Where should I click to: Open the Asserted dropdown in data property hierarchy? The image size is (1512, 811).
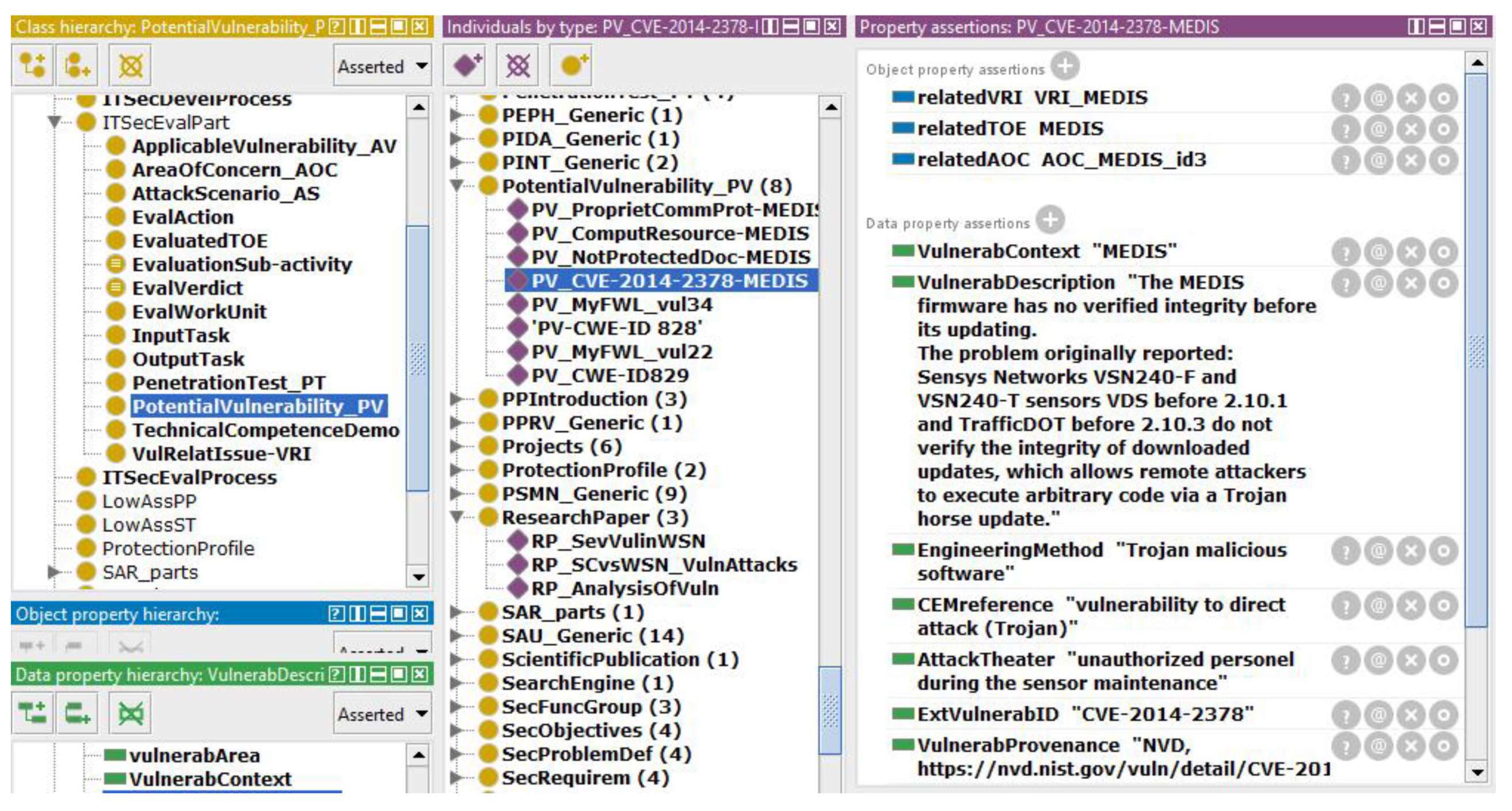pyautogui.click(x=383, y=714)
